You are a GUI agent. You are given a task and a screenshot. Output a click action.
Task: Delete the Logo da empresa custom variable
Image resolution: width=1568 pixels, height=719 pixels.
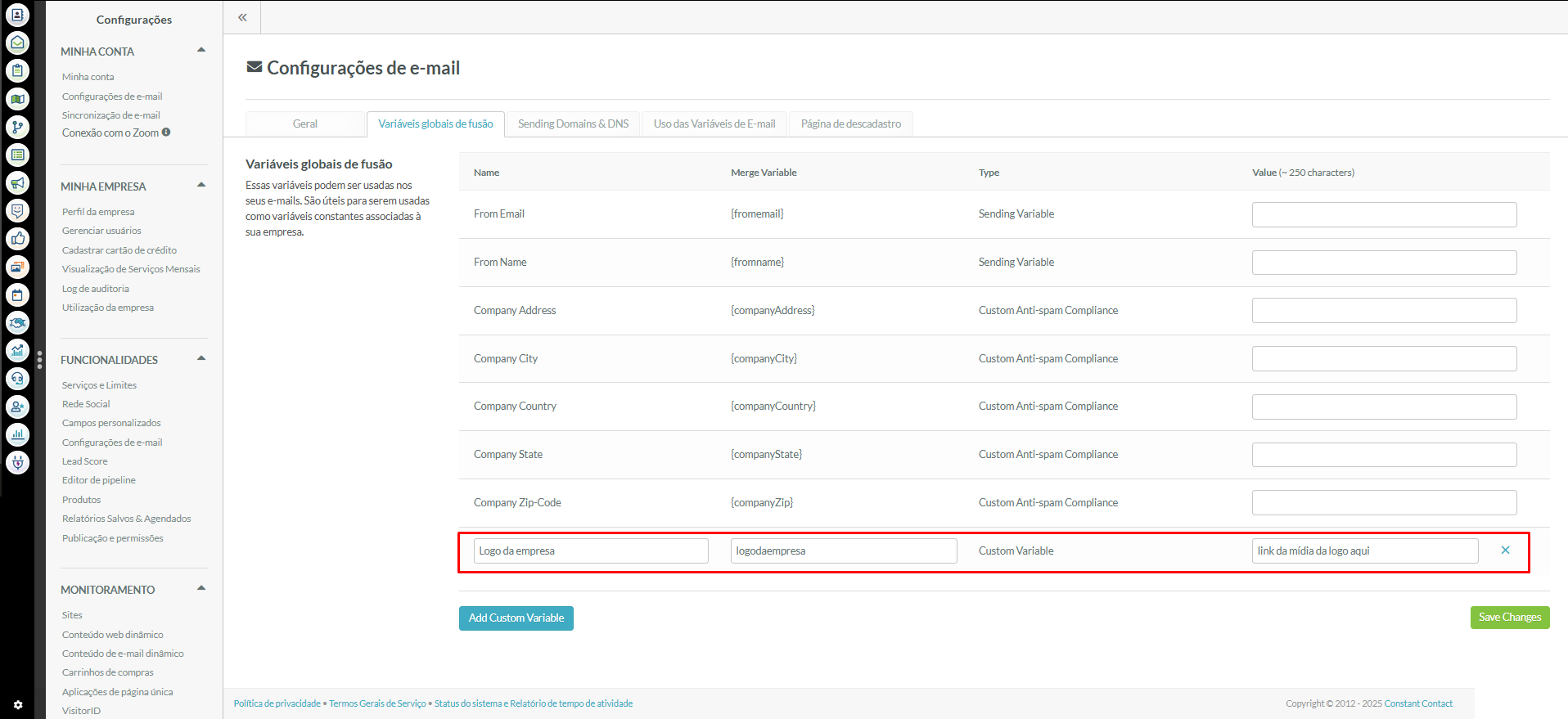tap(1505, 550)
